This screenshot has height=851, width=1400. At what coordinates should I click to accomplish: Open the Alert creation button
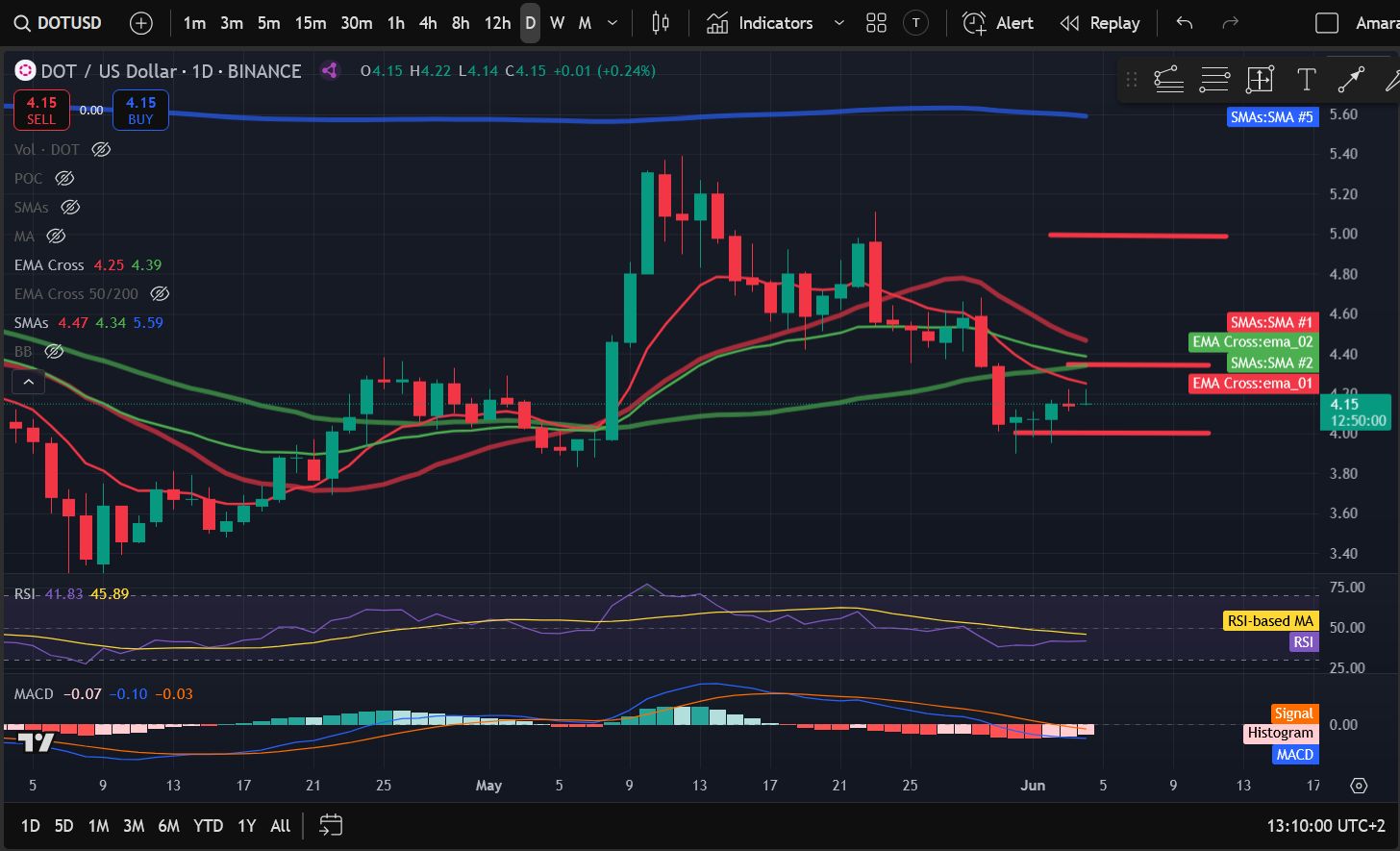(998, 23)
